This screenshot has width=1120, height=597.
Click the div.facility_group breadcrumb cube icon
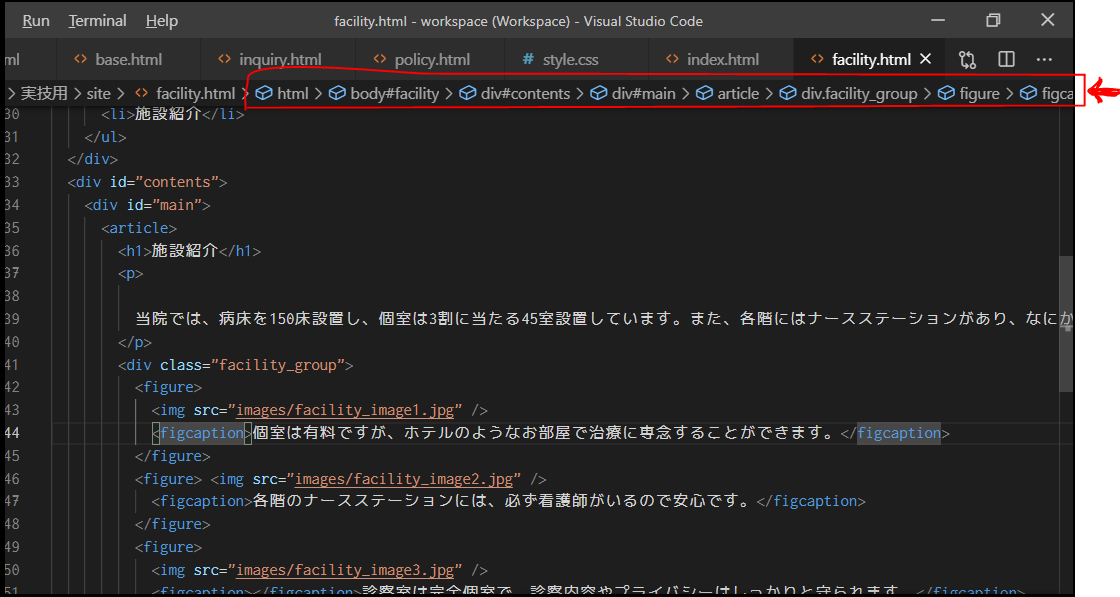tap(788, 93)
